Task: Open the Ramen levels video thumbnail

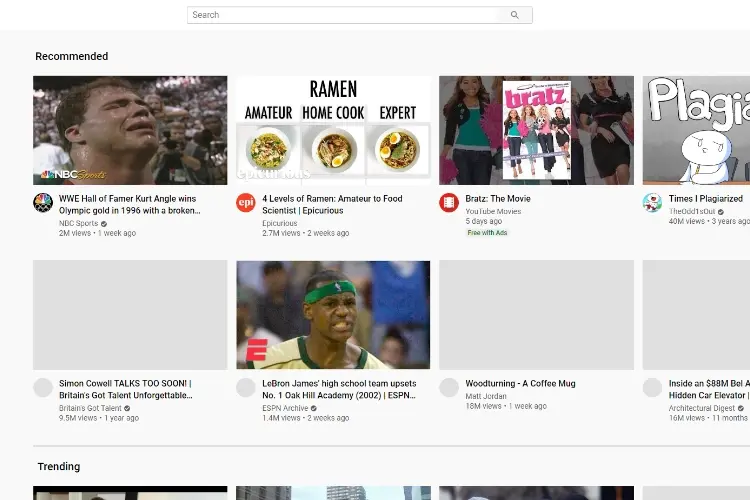Action: coord(333,130)
